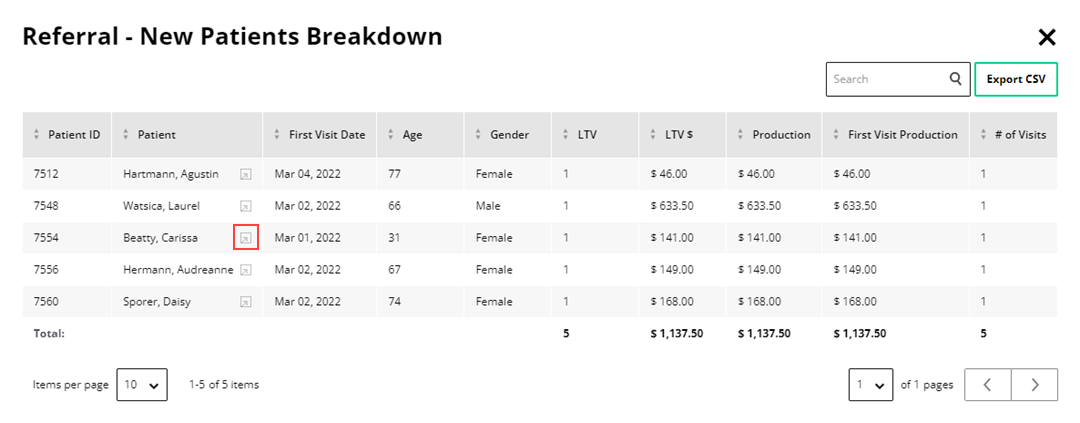The width and height of the screenshot is (1080, 423).
Task: Go to next page arrow
Action: 1034,385
